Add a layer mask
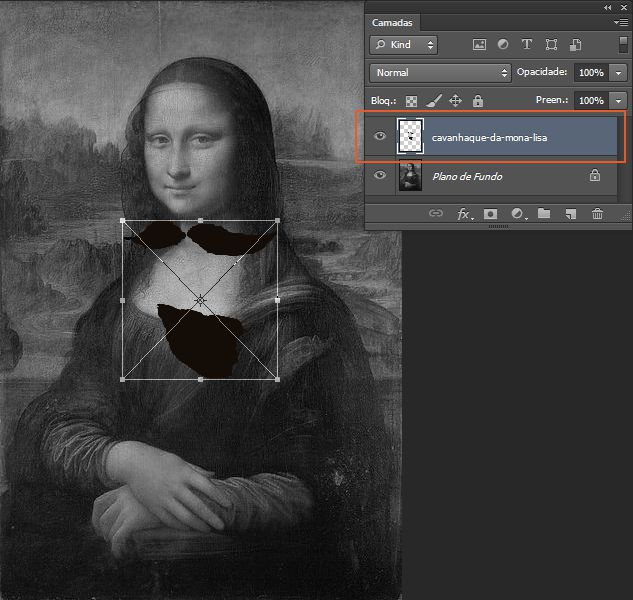 coord(490,214)
